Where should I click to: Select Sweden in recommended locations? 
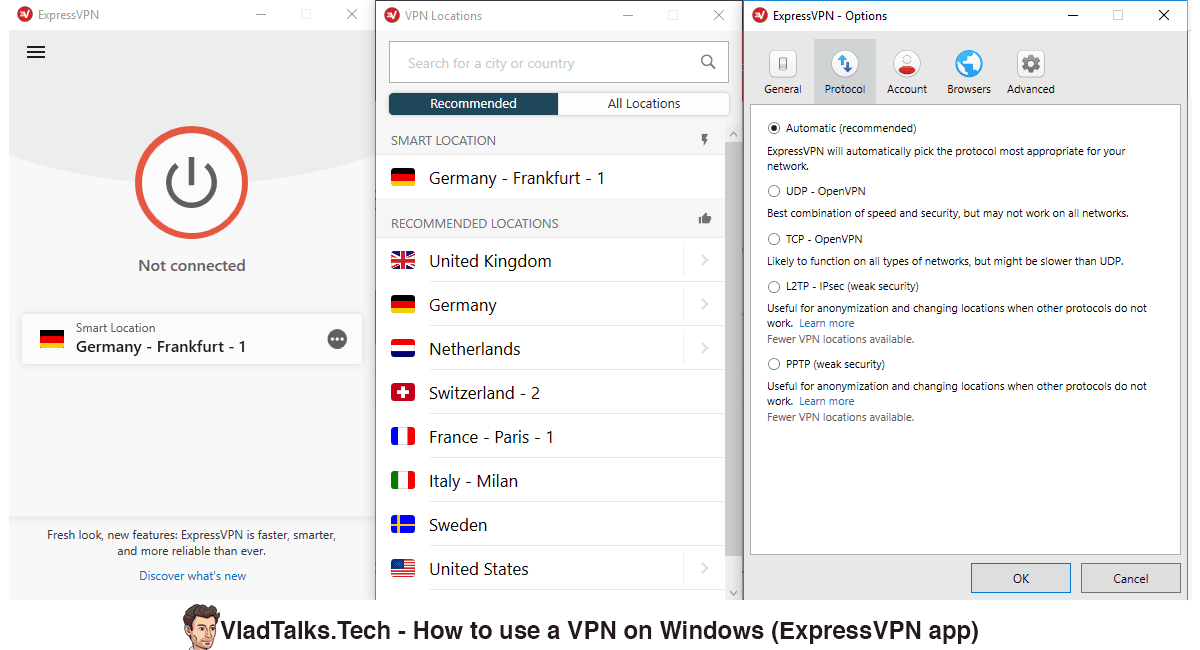(x=550, y=525)
